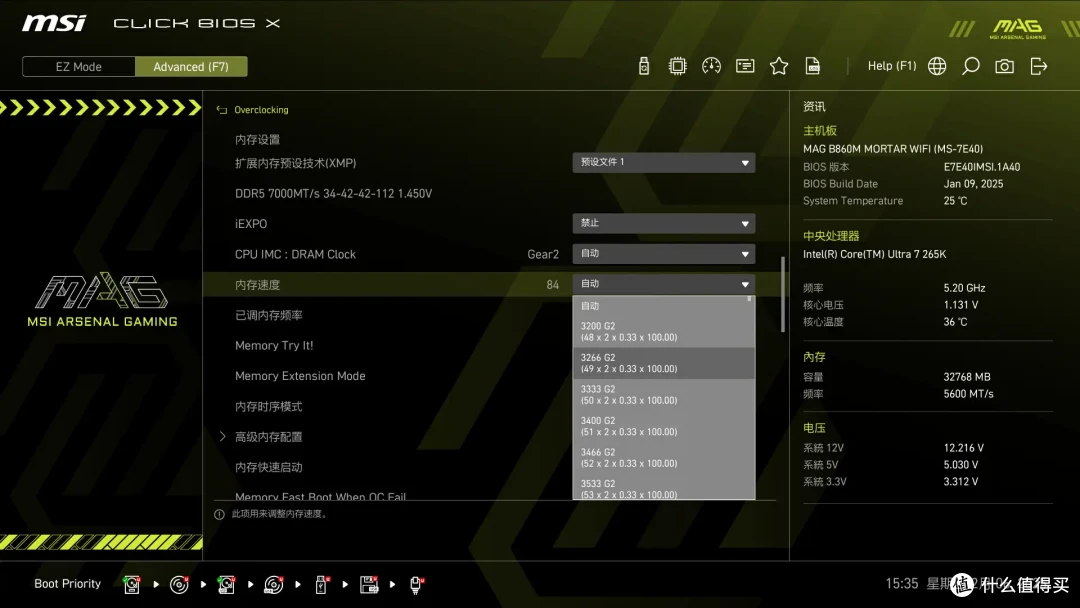
Task: Open the search magnifier icon
Action: tap(970, 66)
